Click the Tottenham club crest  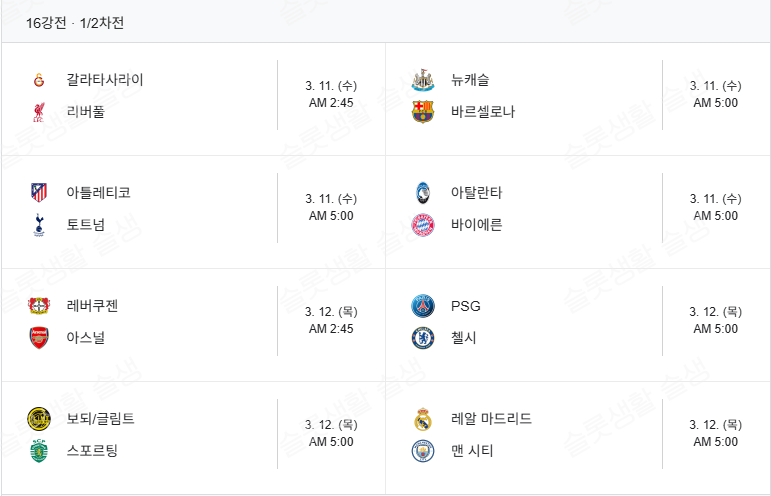point(39,225)
